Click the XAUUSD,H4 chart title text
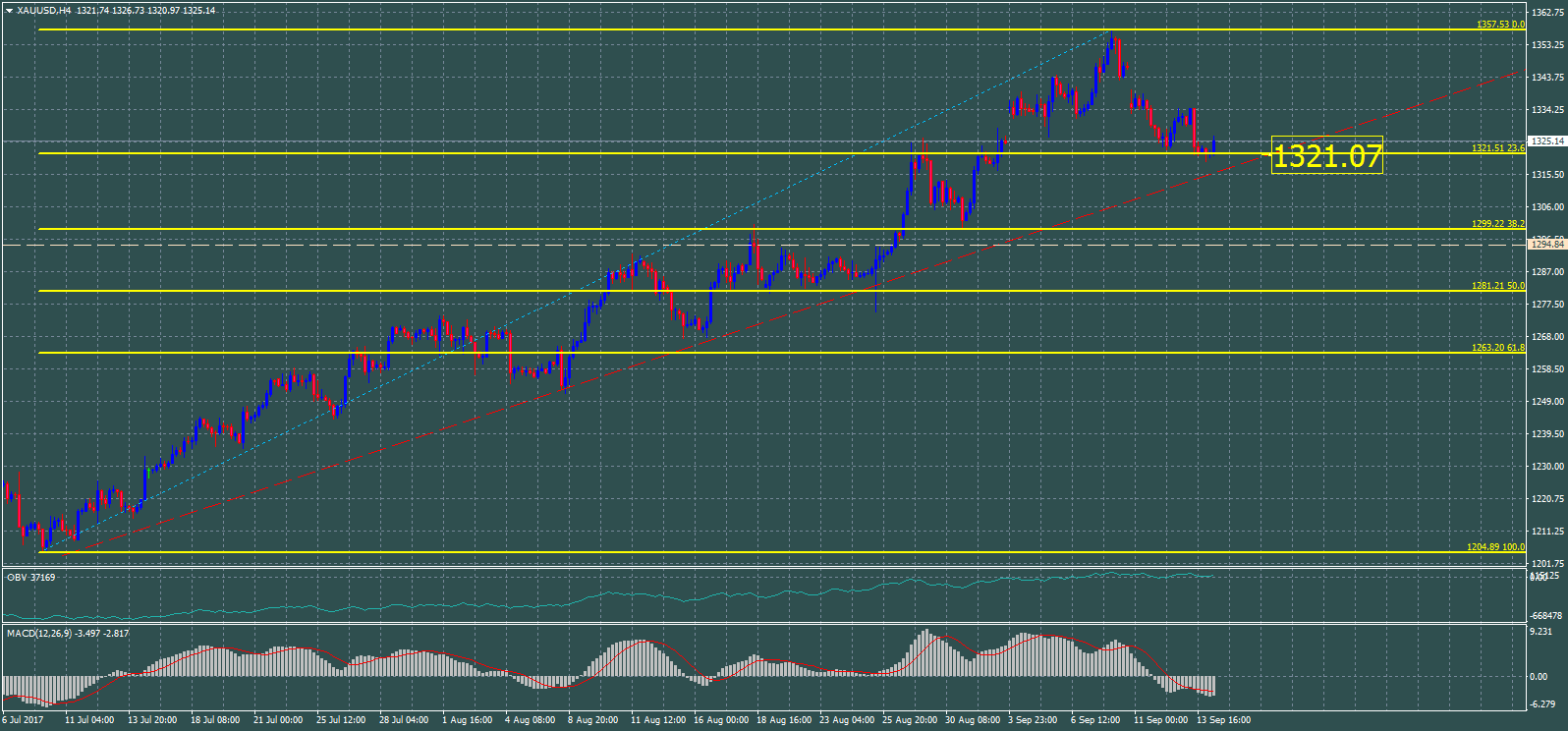1568x731 pixels. point(44,11)
